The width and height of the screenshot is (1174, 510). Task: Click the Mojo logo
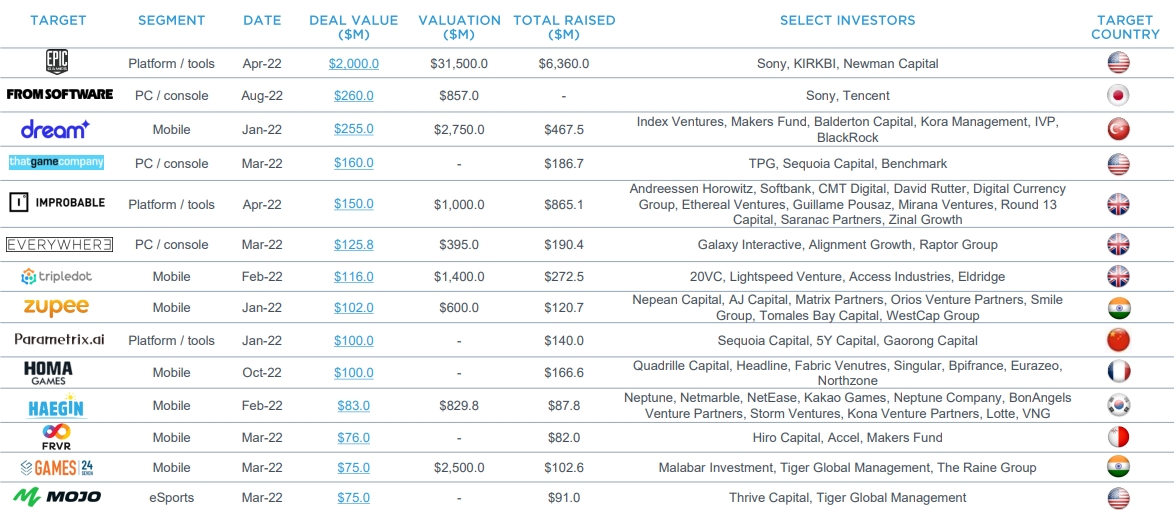click(x=57, y=497)
